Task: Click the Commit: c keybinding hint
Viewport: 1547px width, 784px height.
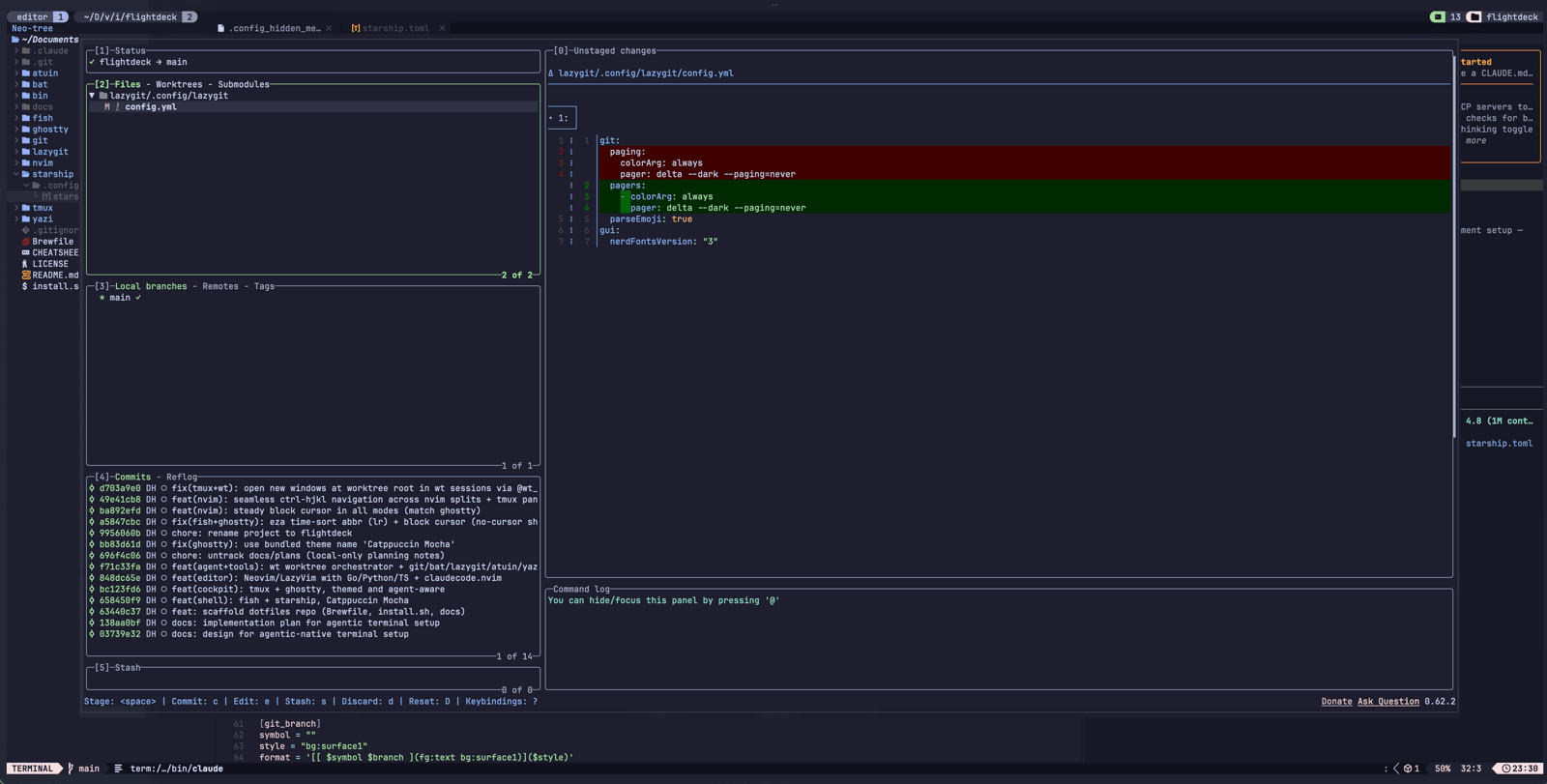Action: click(194, 702)
